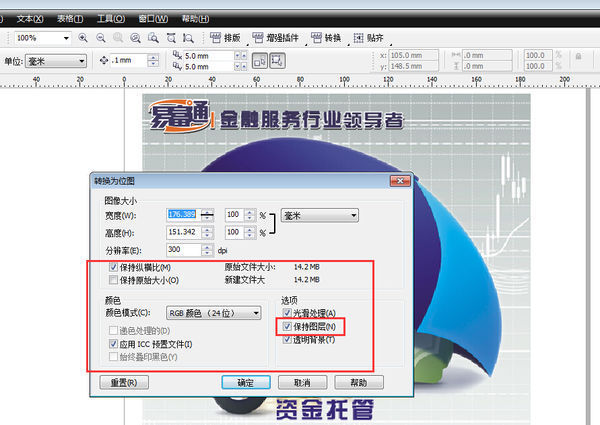The width and height of the screenshot is (600, 425).
Task: Uncheck the 保持图层 option
Action: 287,326
